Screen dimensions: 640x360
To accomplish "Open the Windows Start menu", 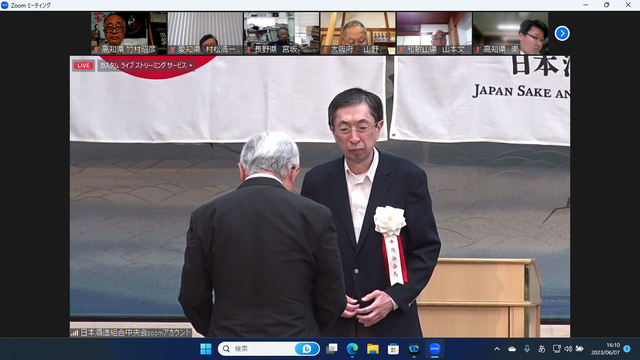I will [206, 349].
